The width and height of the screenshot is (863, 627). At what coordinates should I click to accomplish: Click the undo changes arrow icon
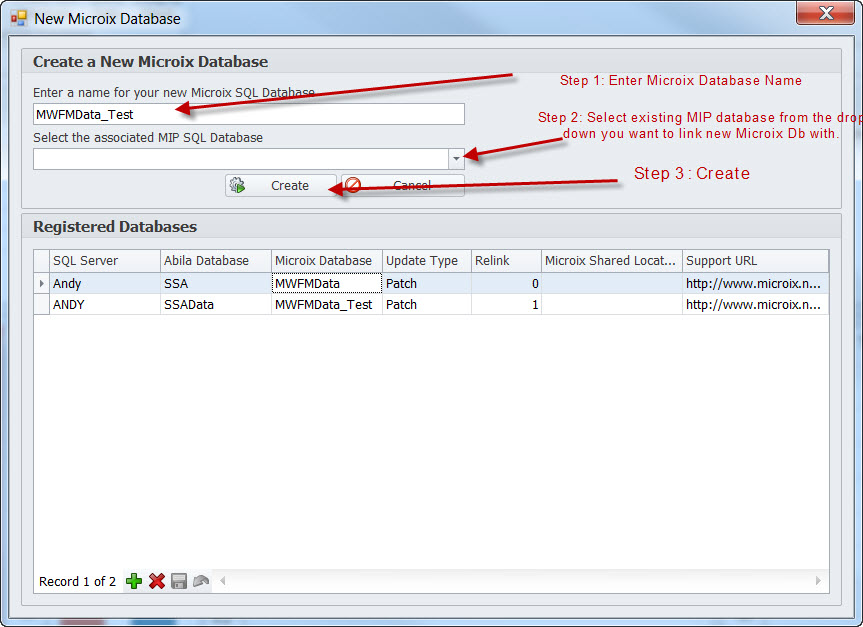point(201,581)
